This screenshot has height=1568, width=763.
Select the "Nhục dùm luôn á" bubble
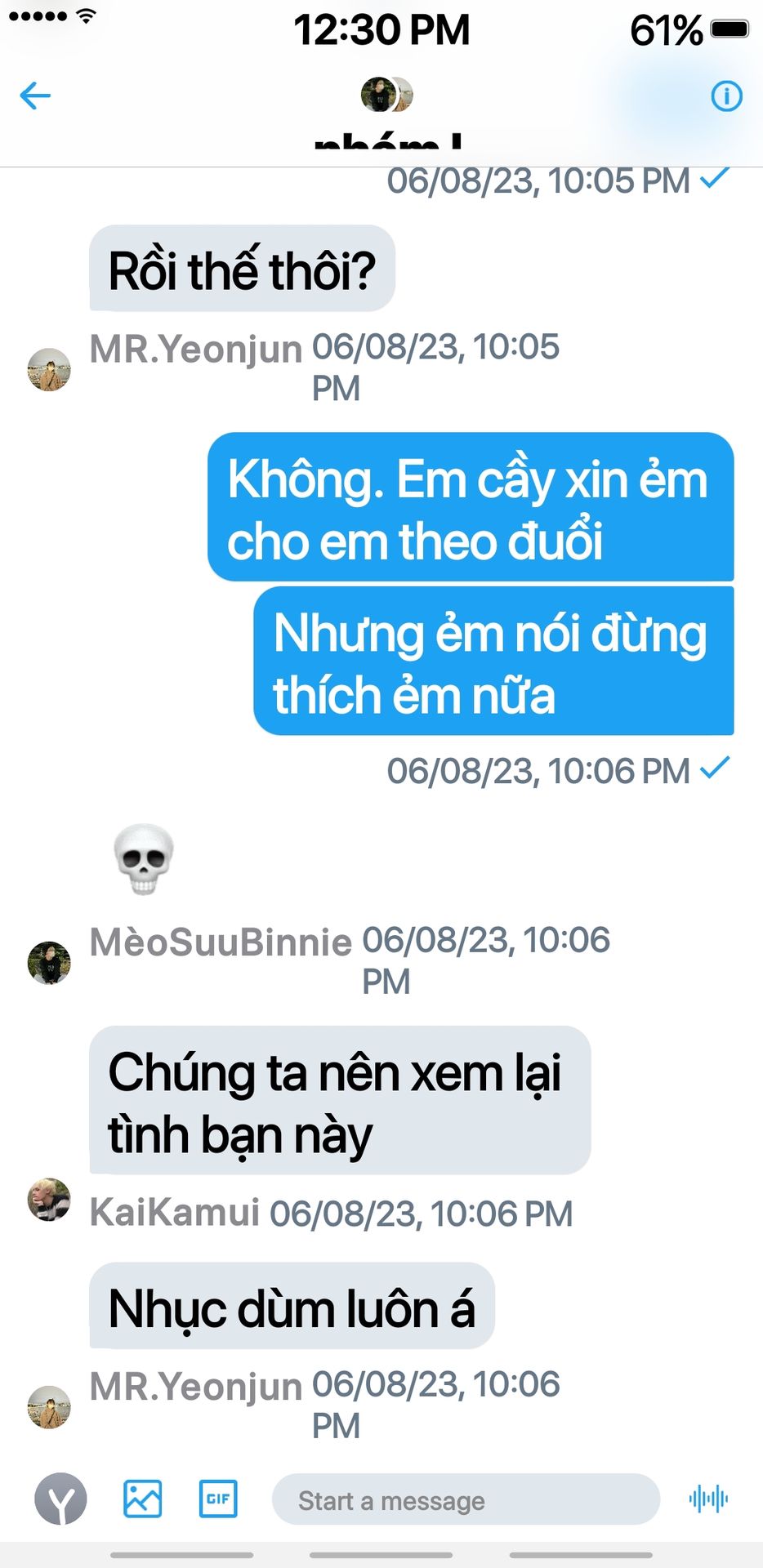pyautogui.click(x=292, y=1306)
